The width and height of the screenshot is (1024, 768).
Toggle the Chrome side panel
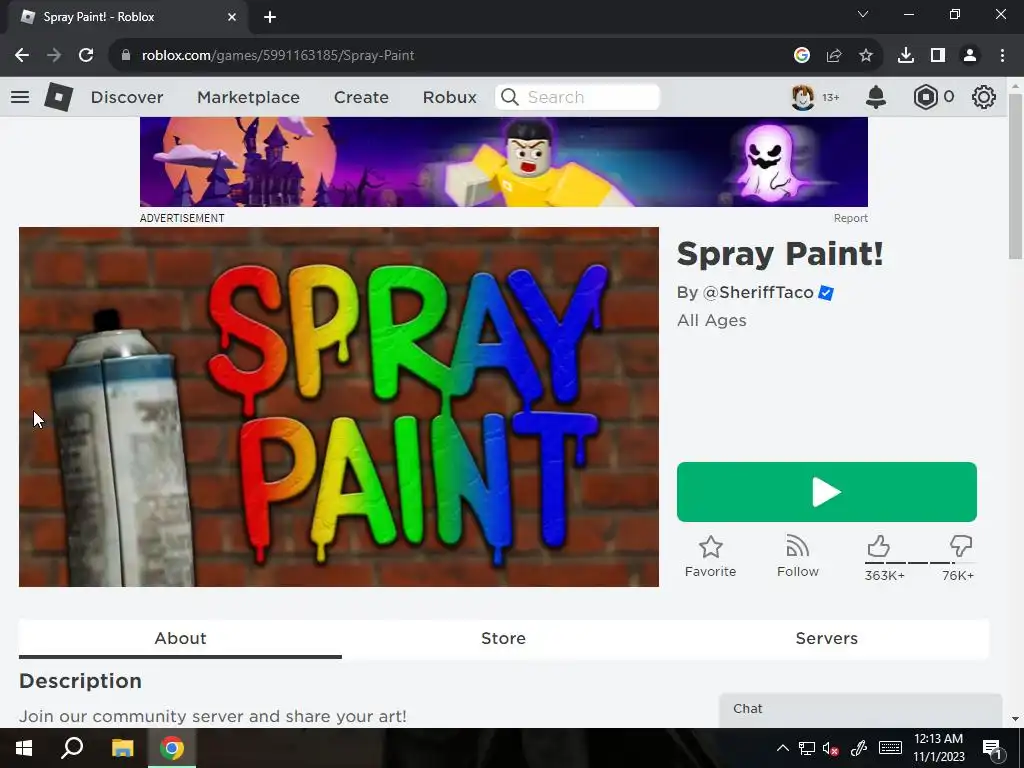tap(938, 56)
